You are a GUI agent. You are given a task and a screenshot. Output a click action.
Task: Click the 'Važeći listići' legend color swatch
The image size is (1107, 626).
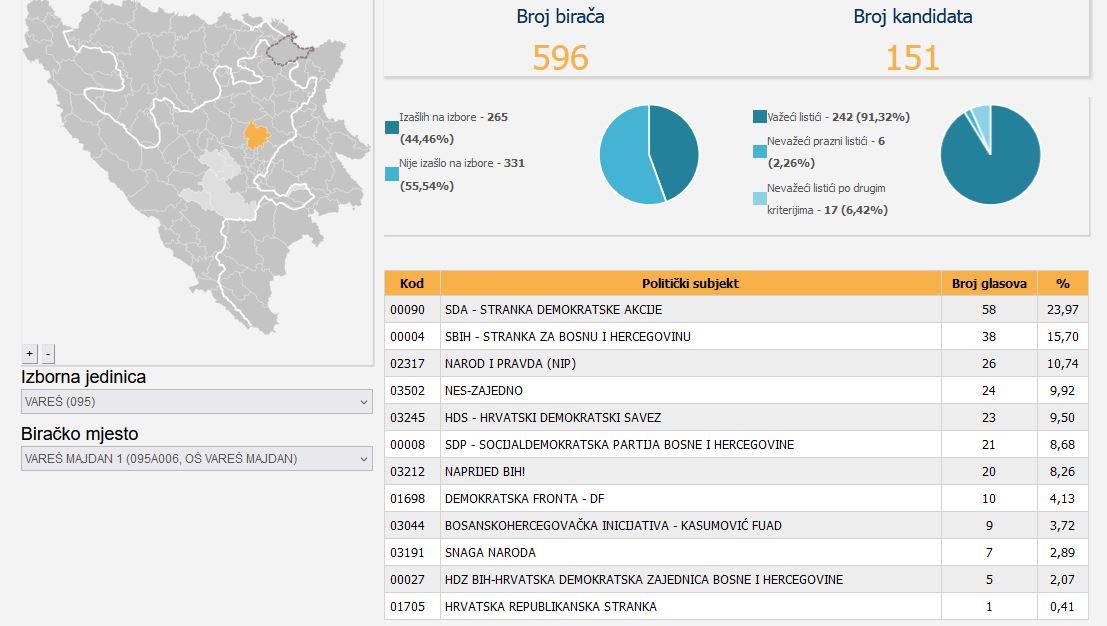coord(760,117)
